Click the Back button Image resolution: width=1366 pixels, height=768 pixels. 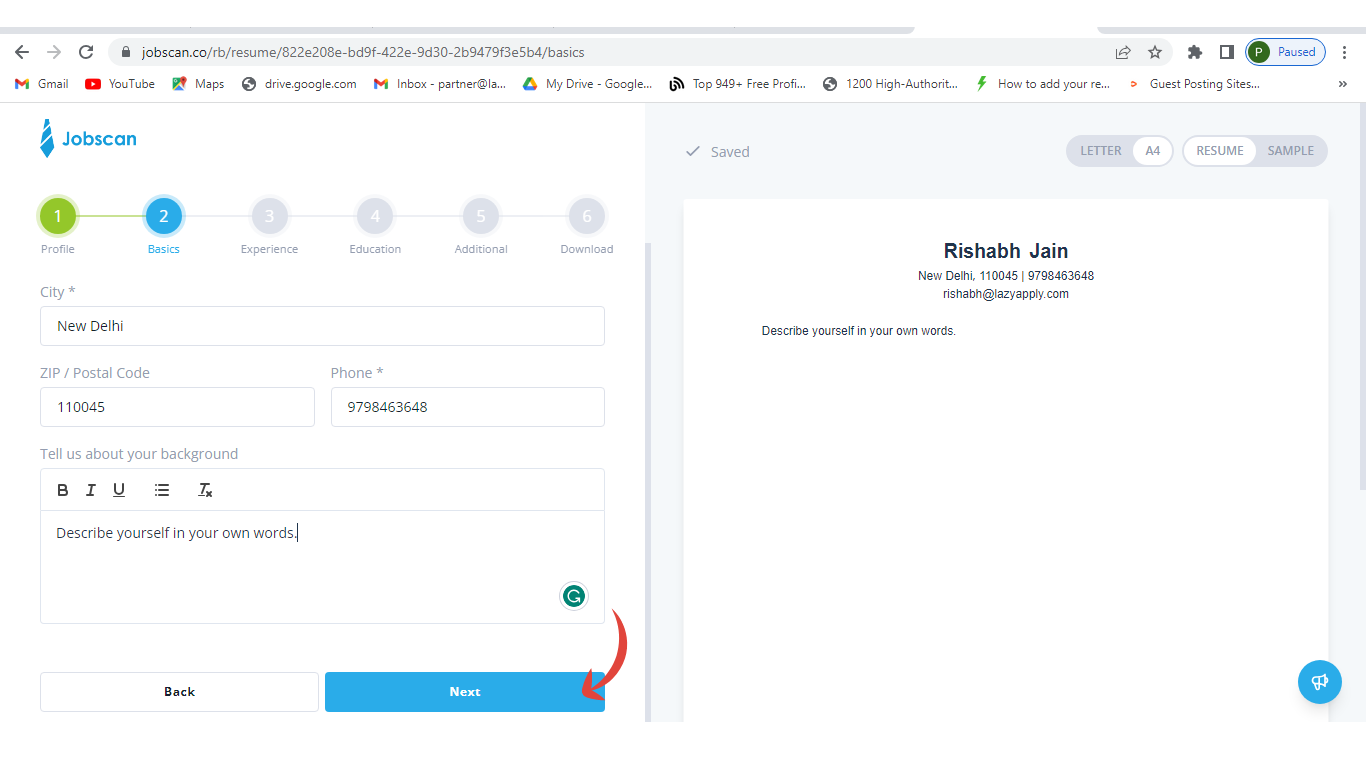tap(179, 692)
